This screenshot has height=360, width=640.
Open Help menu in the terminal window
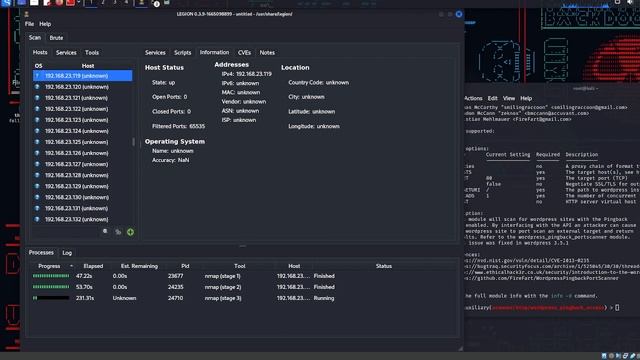tap(526, 98)
